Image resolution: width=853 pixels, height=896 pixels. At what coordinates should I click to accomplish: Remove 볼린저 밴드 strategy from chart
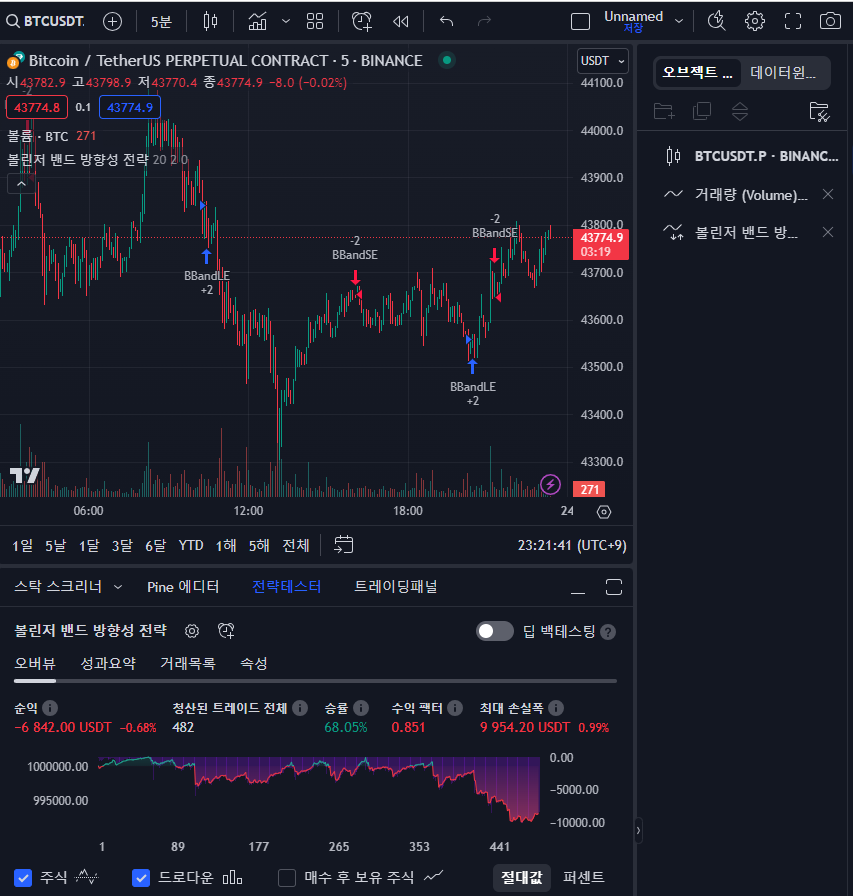pos(828,232)
